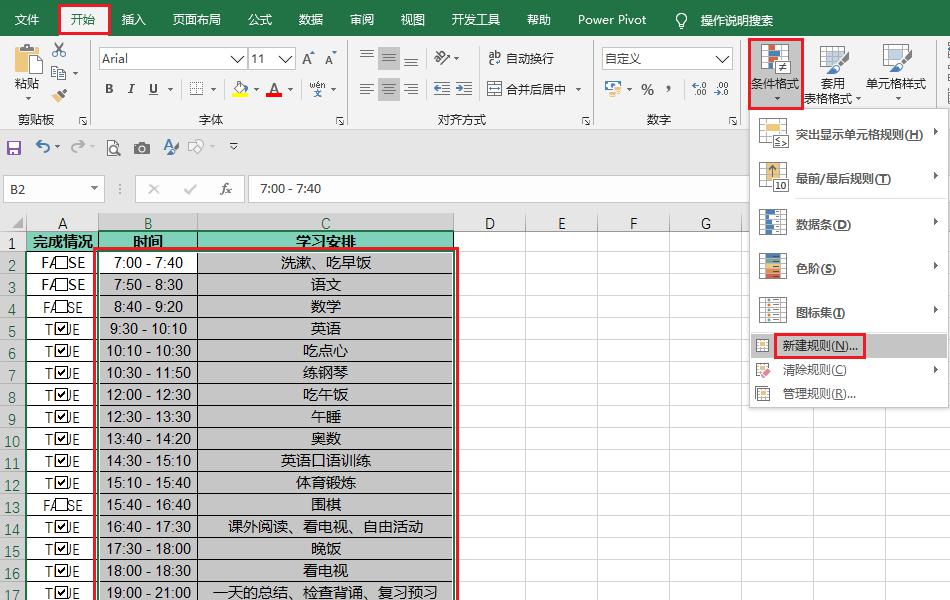Toggle Bold formatting
This screenshot has width=950, height=600.
109,89
